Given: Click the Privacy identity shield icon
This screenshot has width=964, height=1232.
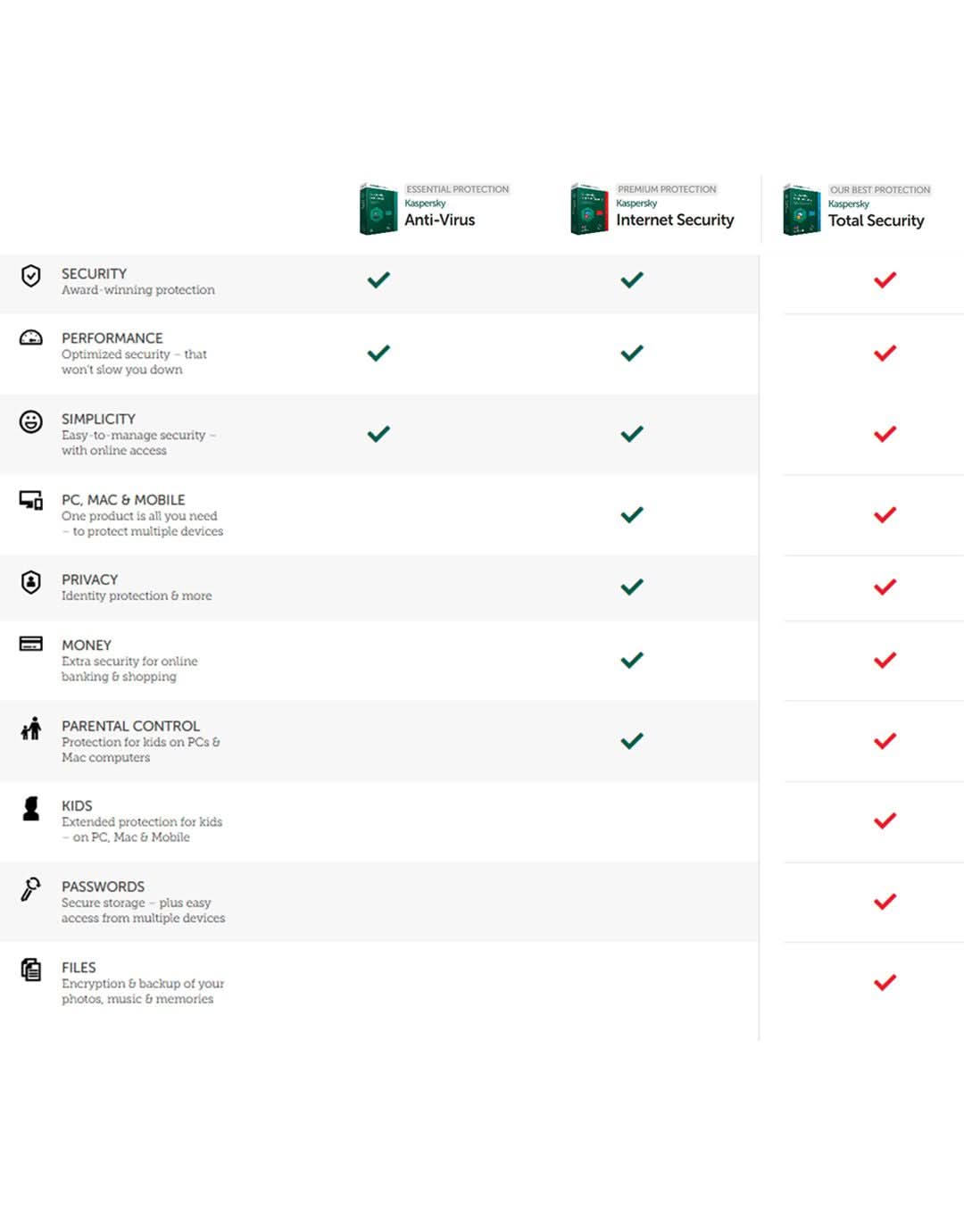Looking at the screenshot, I should (x=31, y=582).
